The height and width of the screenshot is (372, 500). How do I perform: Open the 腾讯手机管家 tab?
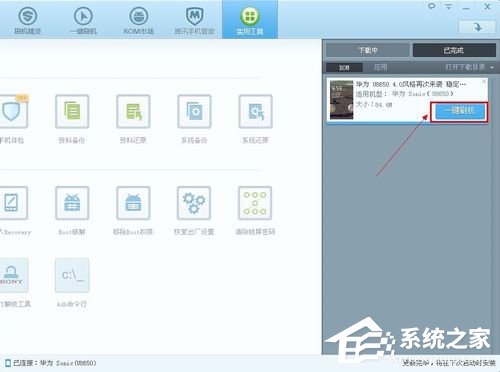(x=194, y=21)
